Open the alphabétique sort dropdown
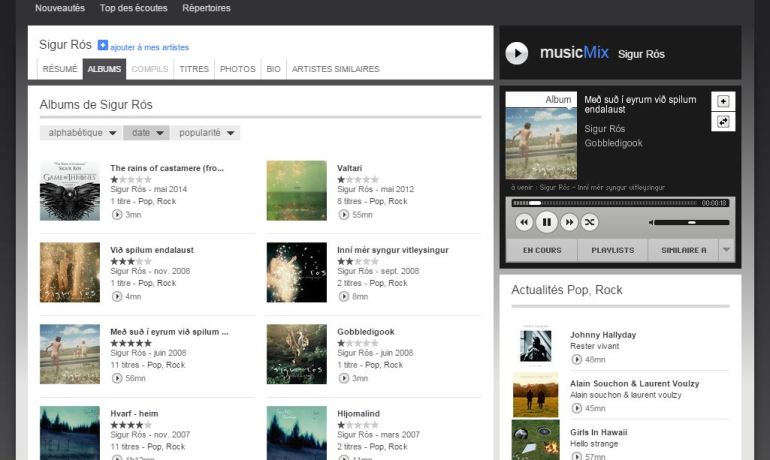Screen dimensions: 770x460 point(81,133)
